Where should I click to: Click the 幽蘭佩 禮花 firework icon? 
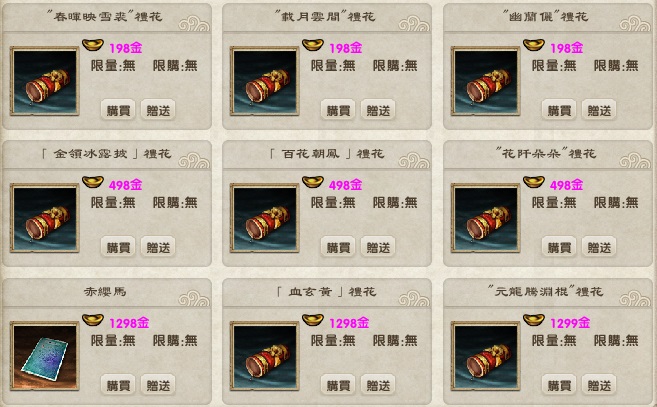486,81
